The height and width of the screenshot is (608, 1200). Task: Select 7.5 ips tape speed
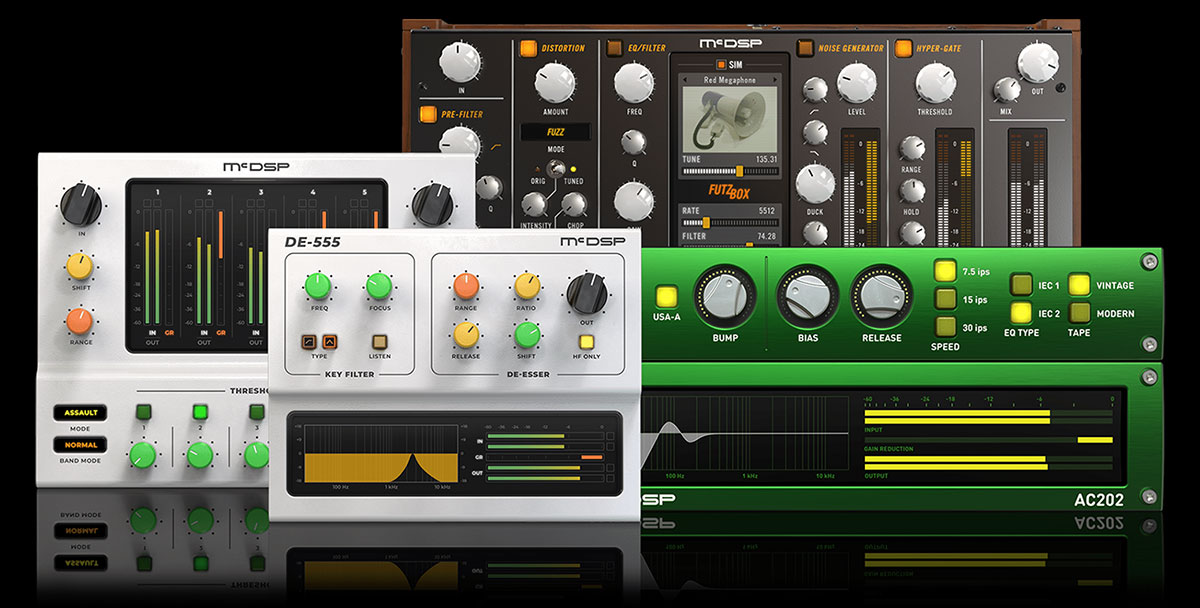[x=945, y=271]
